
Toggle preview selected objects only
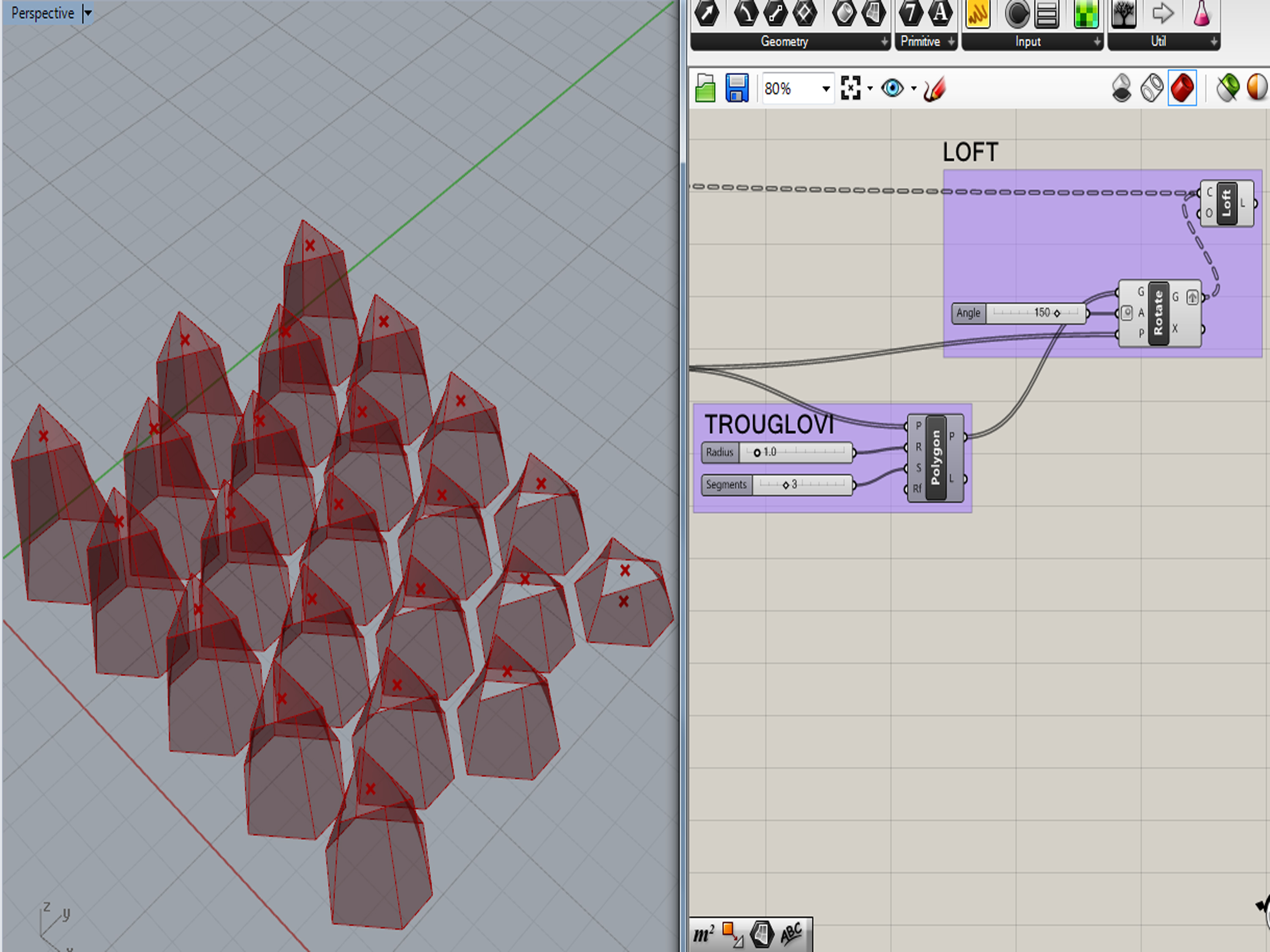point(1228,88)
